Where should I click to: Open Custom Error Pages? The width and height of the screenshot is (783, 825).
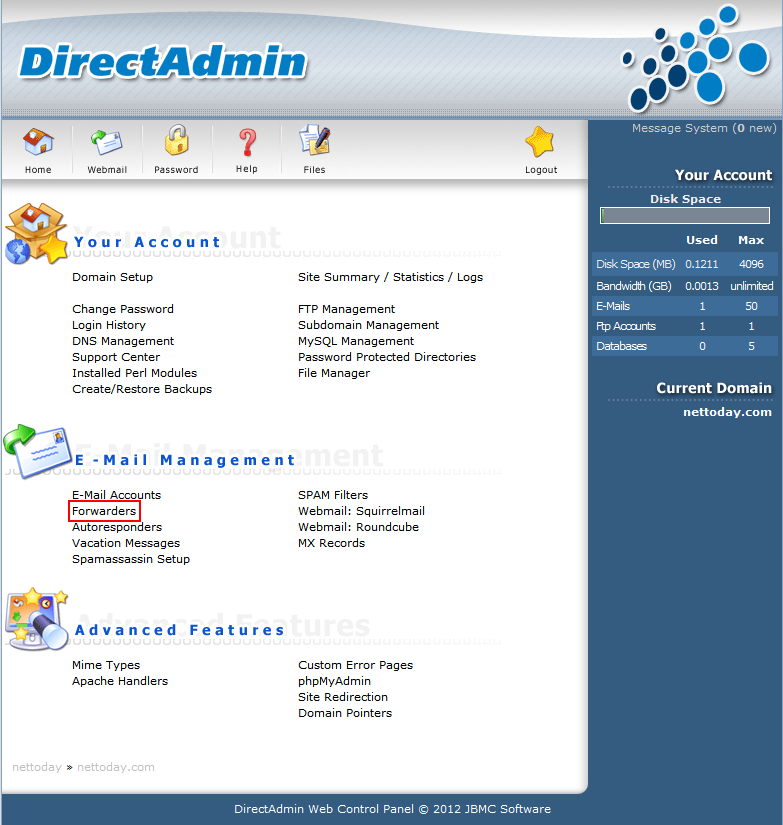click(356, 665)
